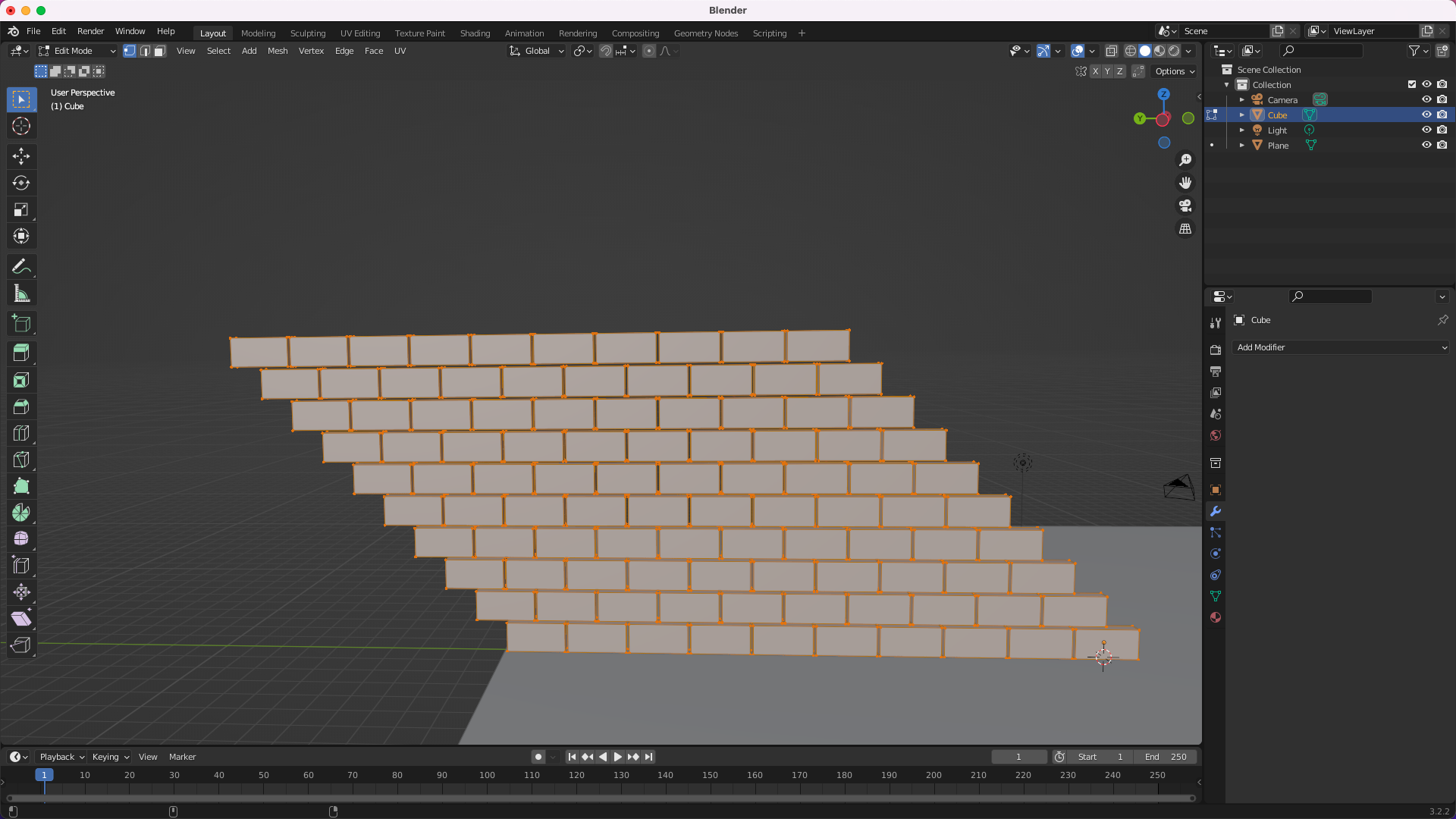Hide the Light object in viewport
Screen dimensions: 1456x819
click(x=1426, y=130)
